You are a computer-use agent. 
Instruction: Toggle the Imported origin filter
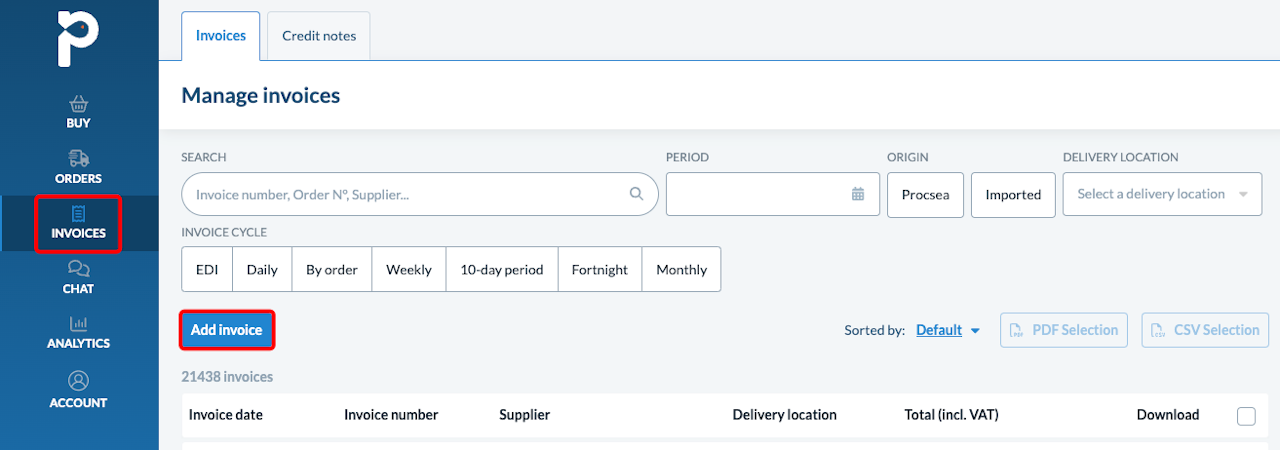tap(1013, 195)
